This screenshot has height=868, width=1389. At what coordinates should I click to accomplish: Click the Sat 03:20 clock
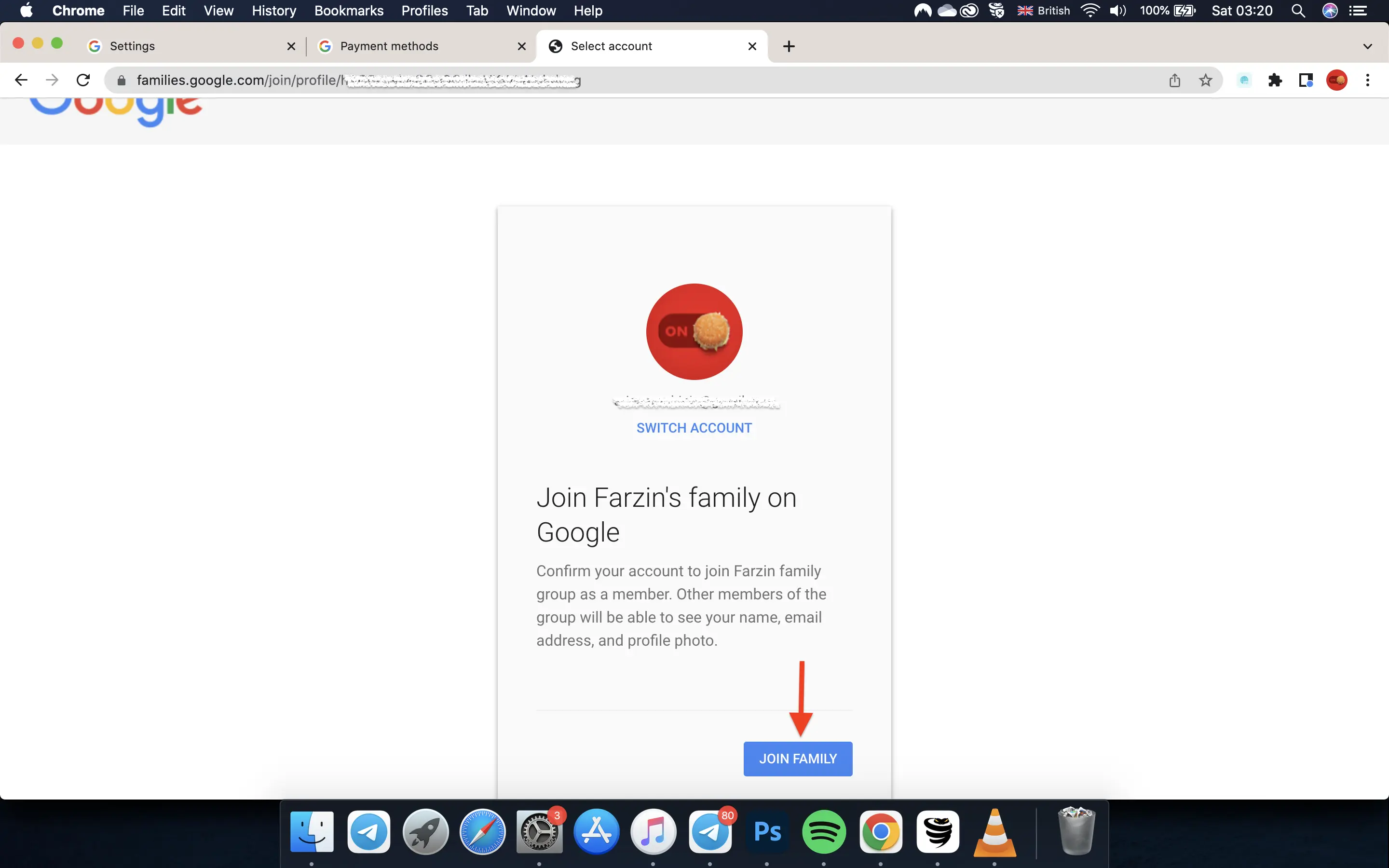coord(1242,11)
